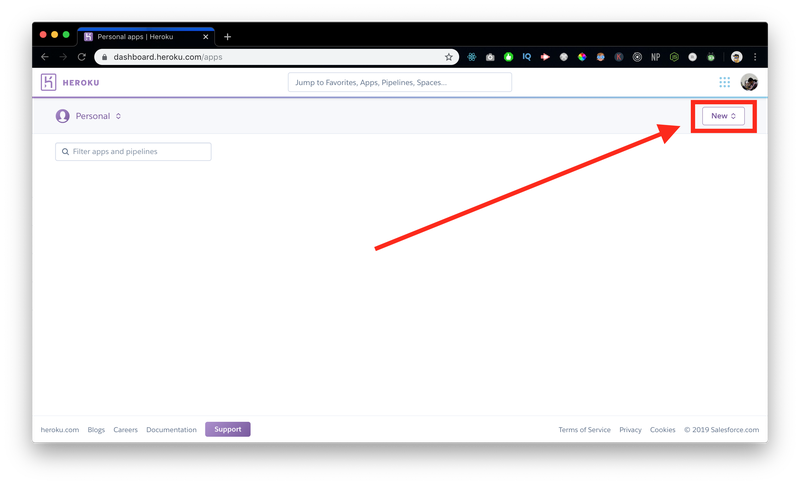The width and height of the screenshot is (800, 485).
Task: View site info via padlock icon
Action: pos(105,57)
